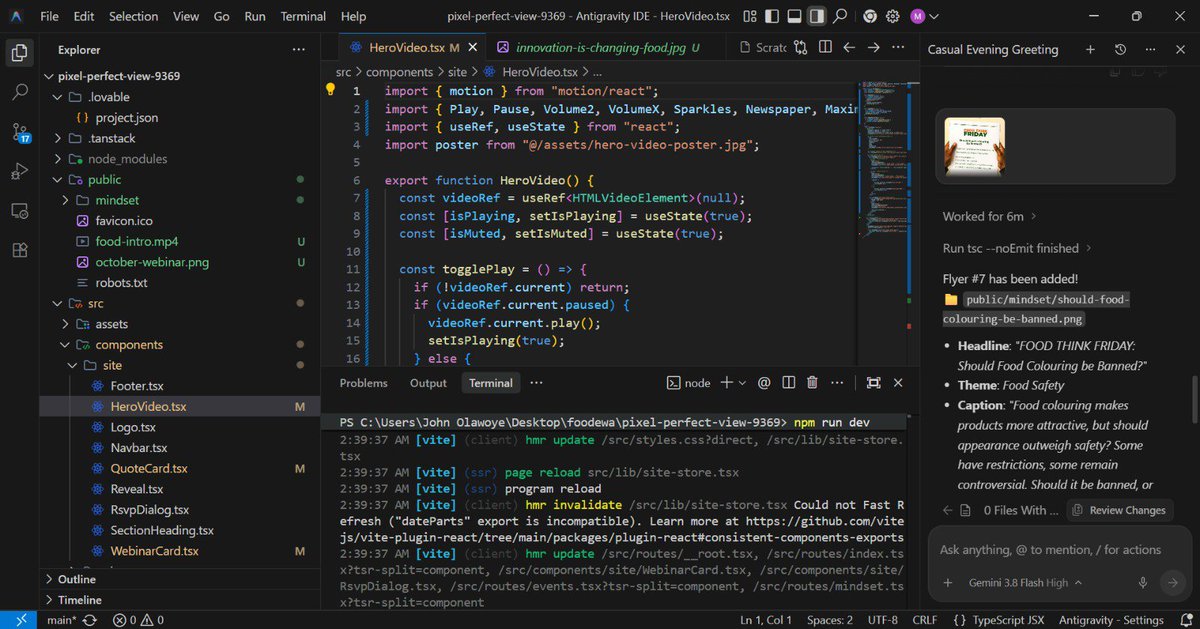Send the chat message with arrow button
The width and height of the screenshot is (1200, 629).
(1171, 582)
